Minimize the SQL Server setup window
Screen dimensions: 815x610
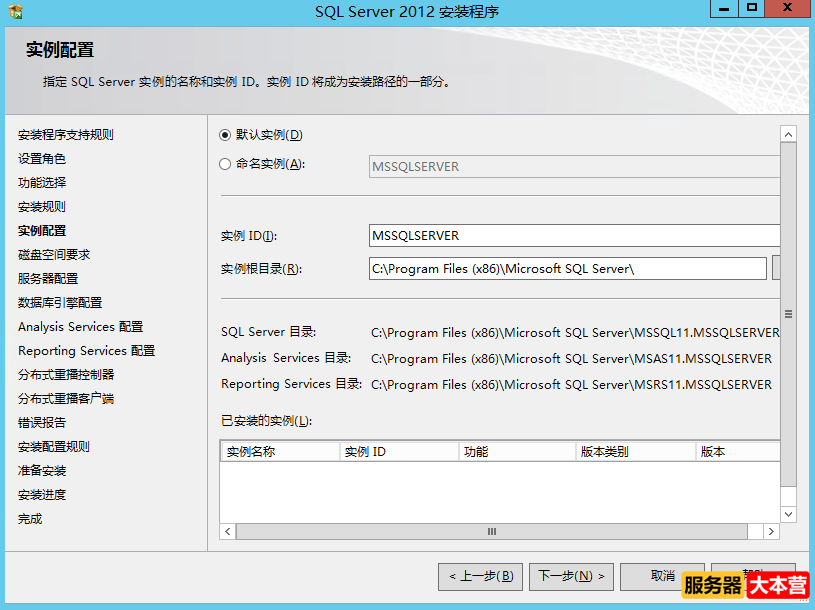pos(724,9)
